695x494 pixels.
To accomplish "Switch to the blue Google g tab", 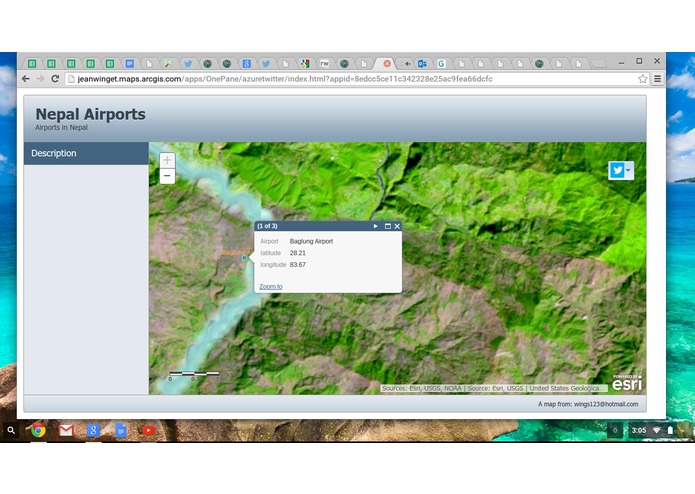I will pyautogui.click(x=246, y=64).
